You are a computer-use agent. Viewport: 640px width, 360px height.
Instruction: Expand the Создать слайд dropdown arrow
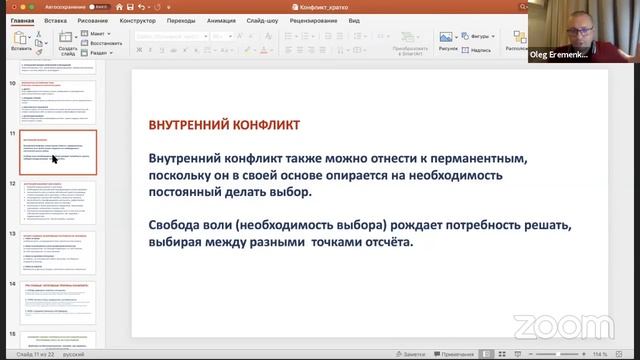(76, 37)
